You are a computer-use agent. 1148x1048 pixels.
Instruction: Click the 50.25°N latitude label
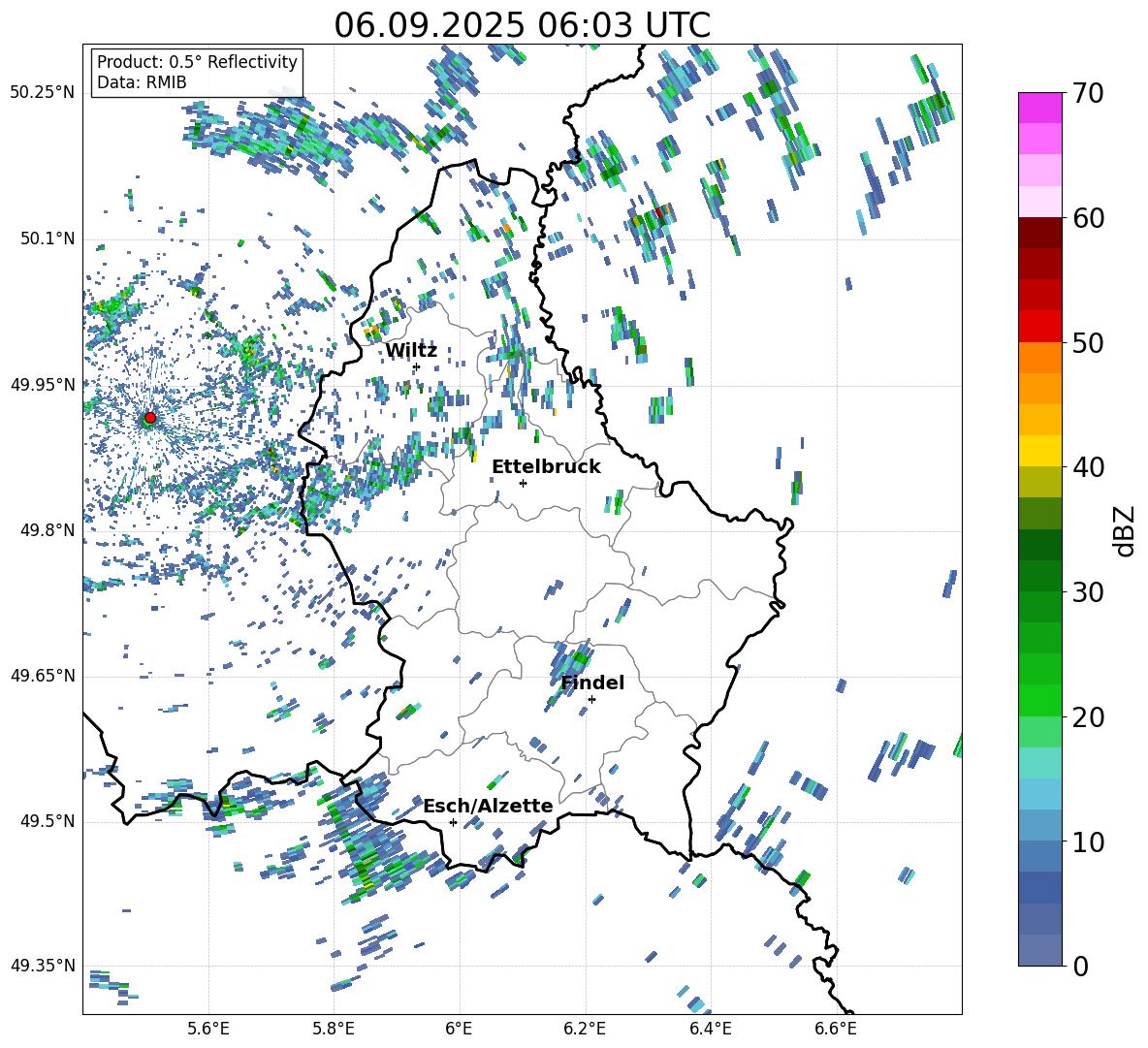click(x=43, y=93)
